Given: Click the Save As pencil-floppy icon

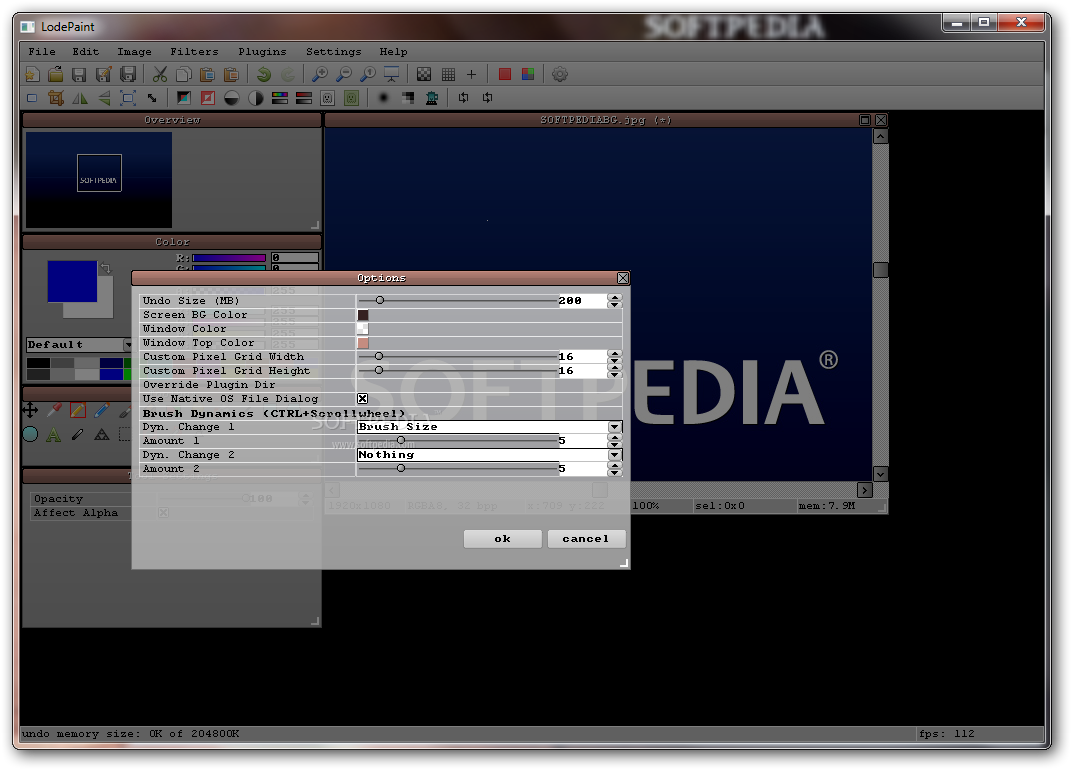Looking at the screenshot, I should coord(103,75).
